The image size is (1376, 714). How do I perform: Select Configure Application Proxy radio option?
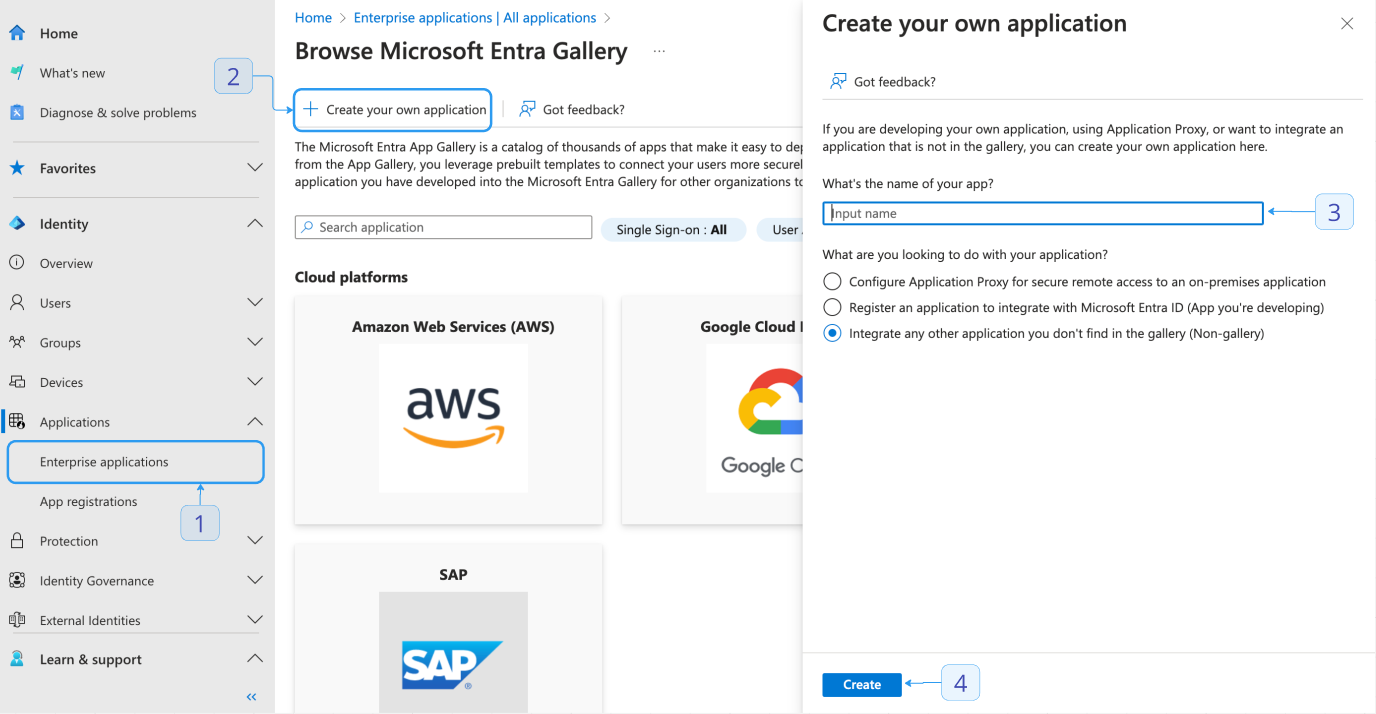point(832,282)
